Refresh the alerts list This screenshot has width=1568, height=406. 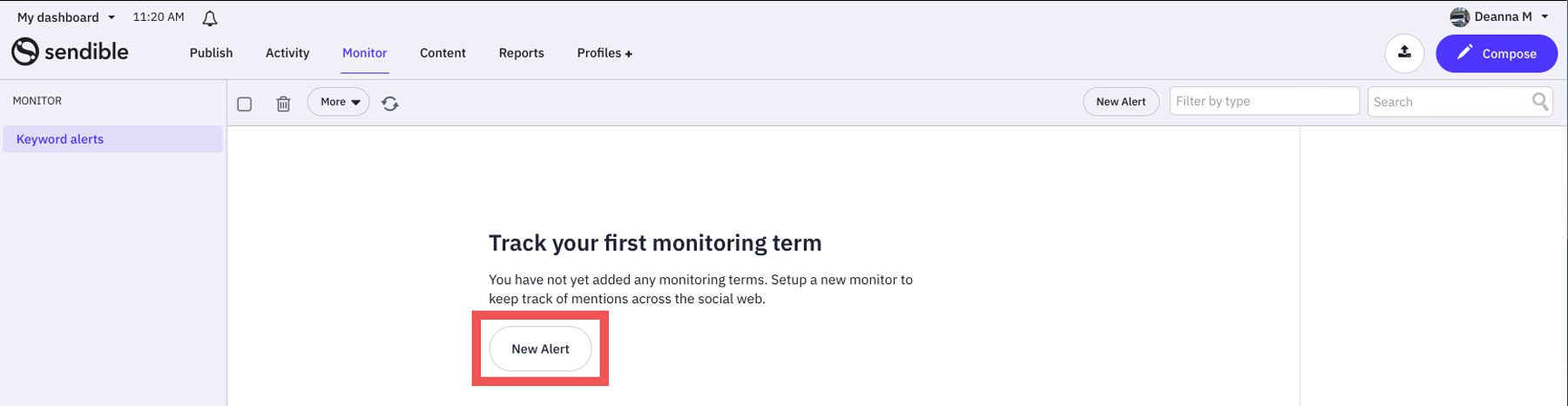coord(390,104)
